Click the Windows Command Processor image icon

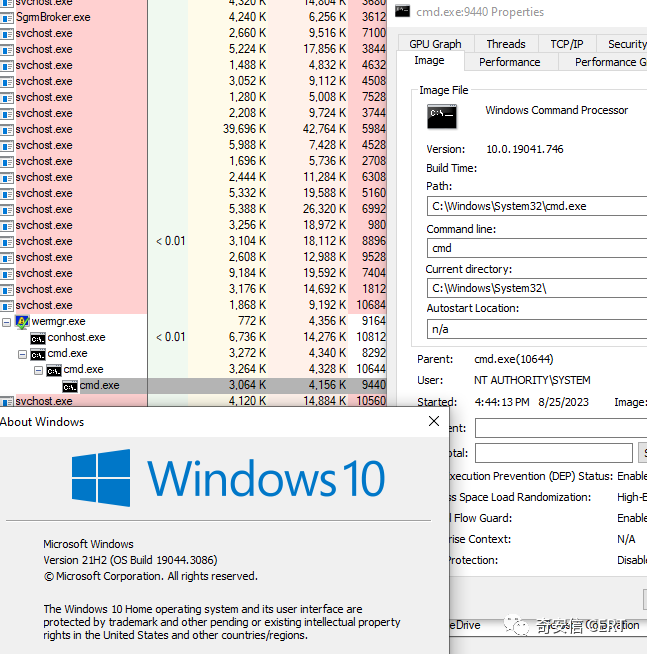pos(442,116)
